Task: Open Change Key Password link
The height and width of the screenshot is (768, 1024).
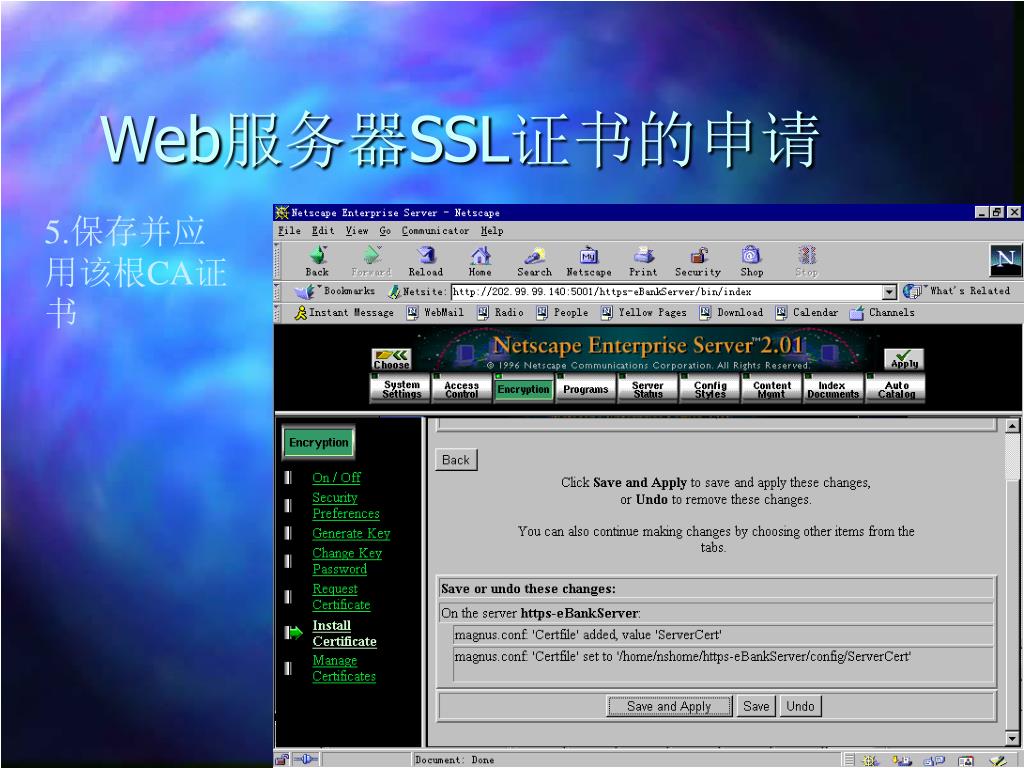Action: pyautogui.click(x=347, y=560)
